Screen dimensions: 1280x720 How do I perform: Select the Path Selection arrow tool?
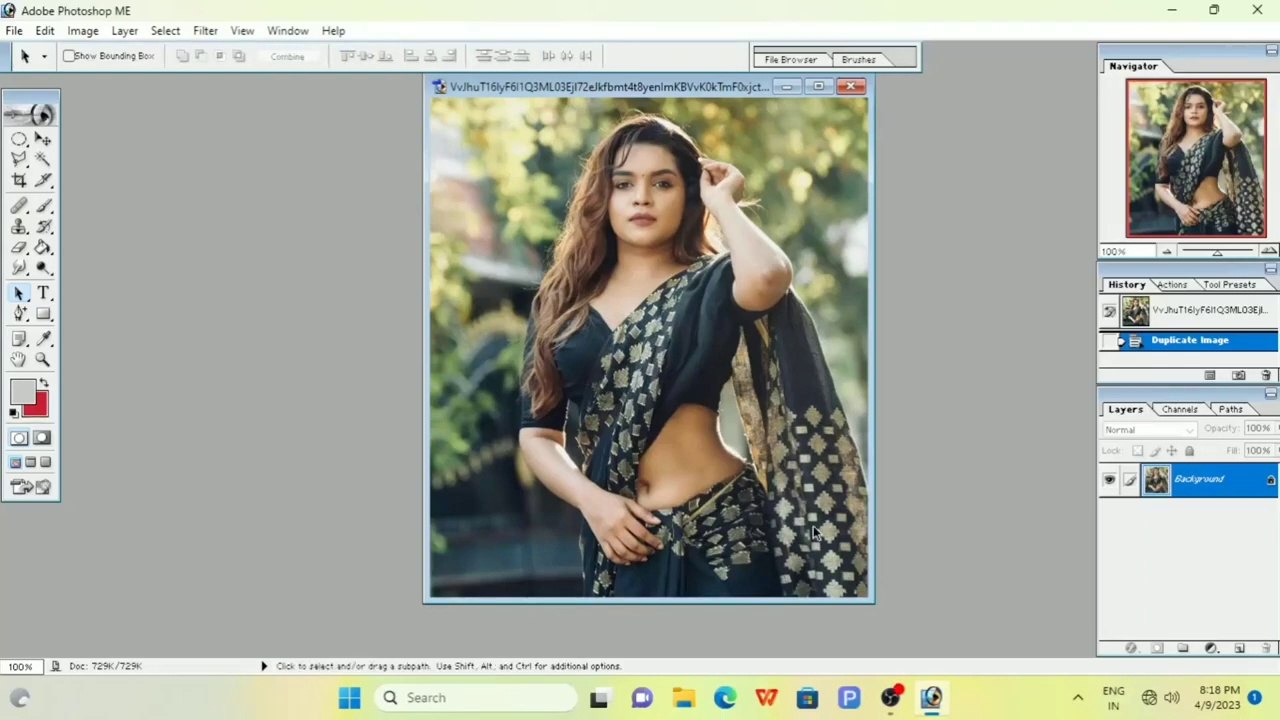tap(19, 293)
